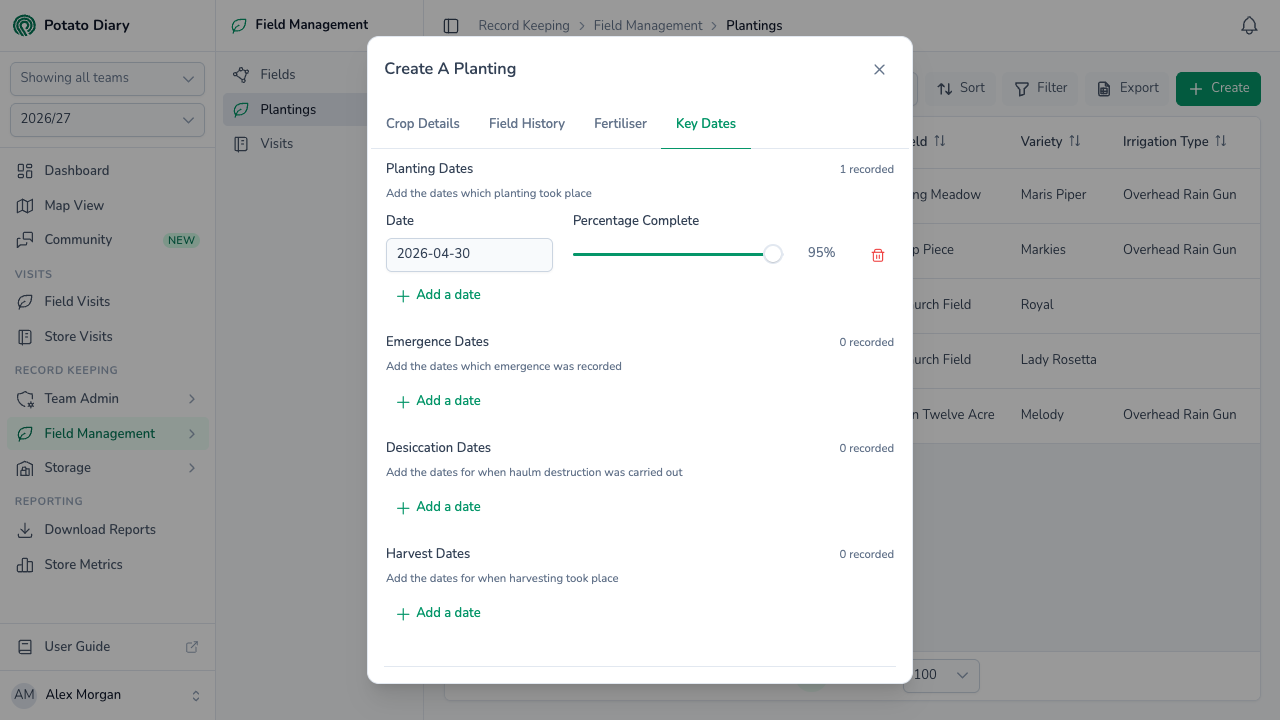The height and width of the screenshot is (720, 1280).
Task: Open User Guide external link
Action: tap(107, 647)
